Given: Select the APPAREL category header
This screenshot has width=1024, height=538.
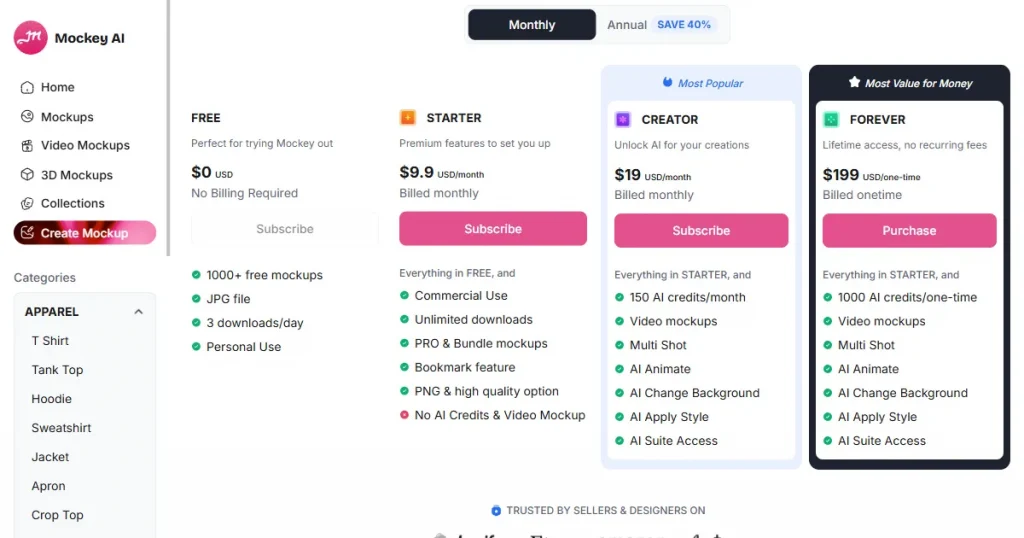Looking at the screenshot, I should [84, 312].
